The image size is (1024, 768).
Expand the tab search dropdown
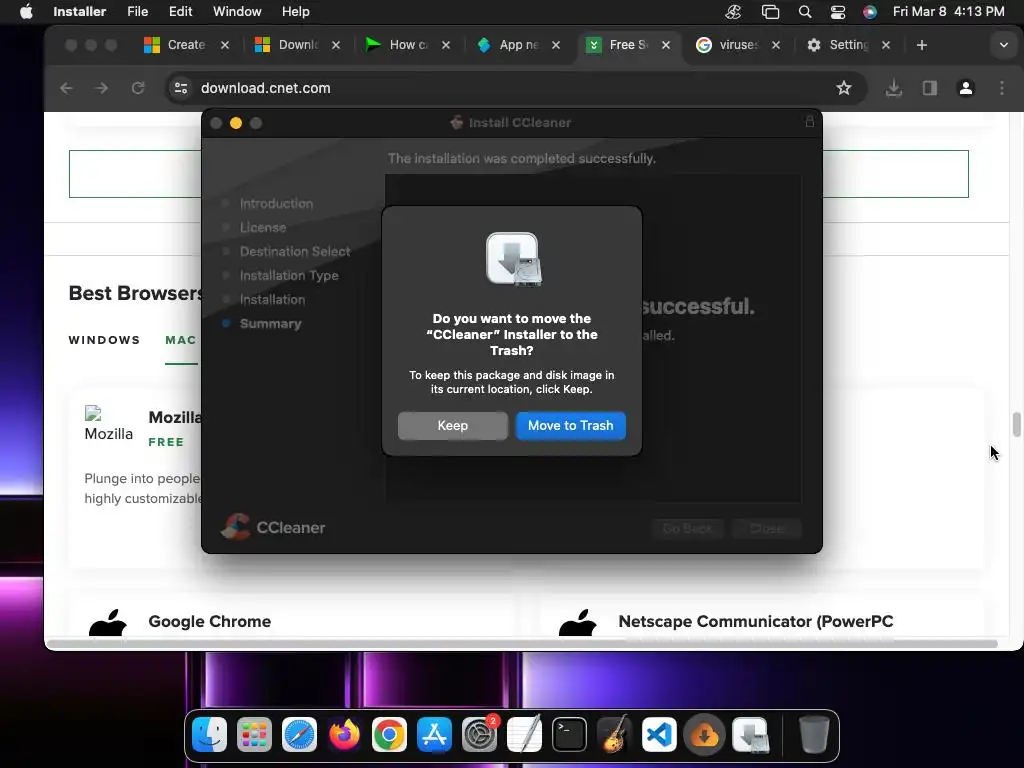(x=1003, y=45)
